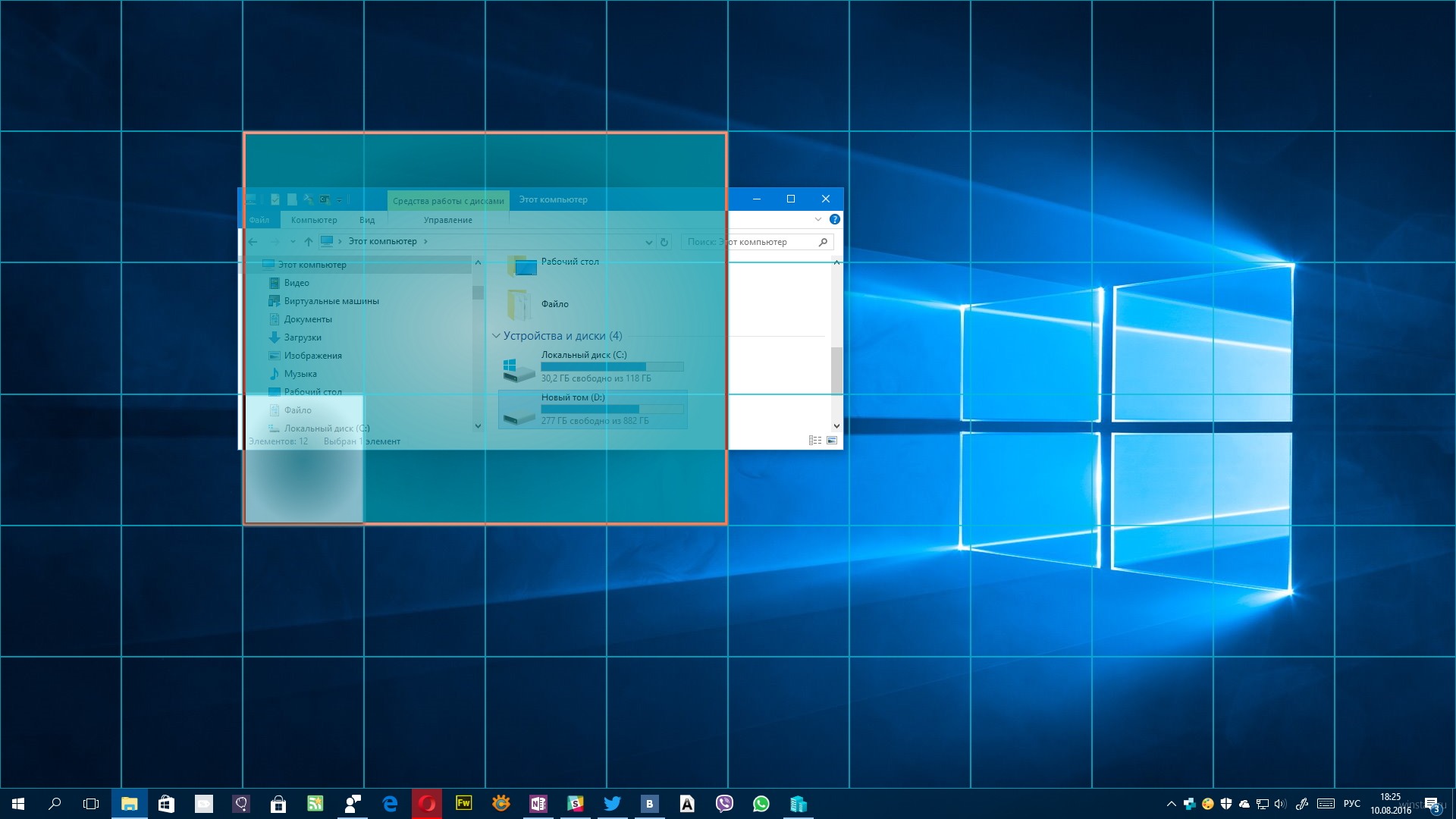Viewport: 1456px width, 819px height.
Task: Open the volume speaker tray icon
Action: (1281, 804)
